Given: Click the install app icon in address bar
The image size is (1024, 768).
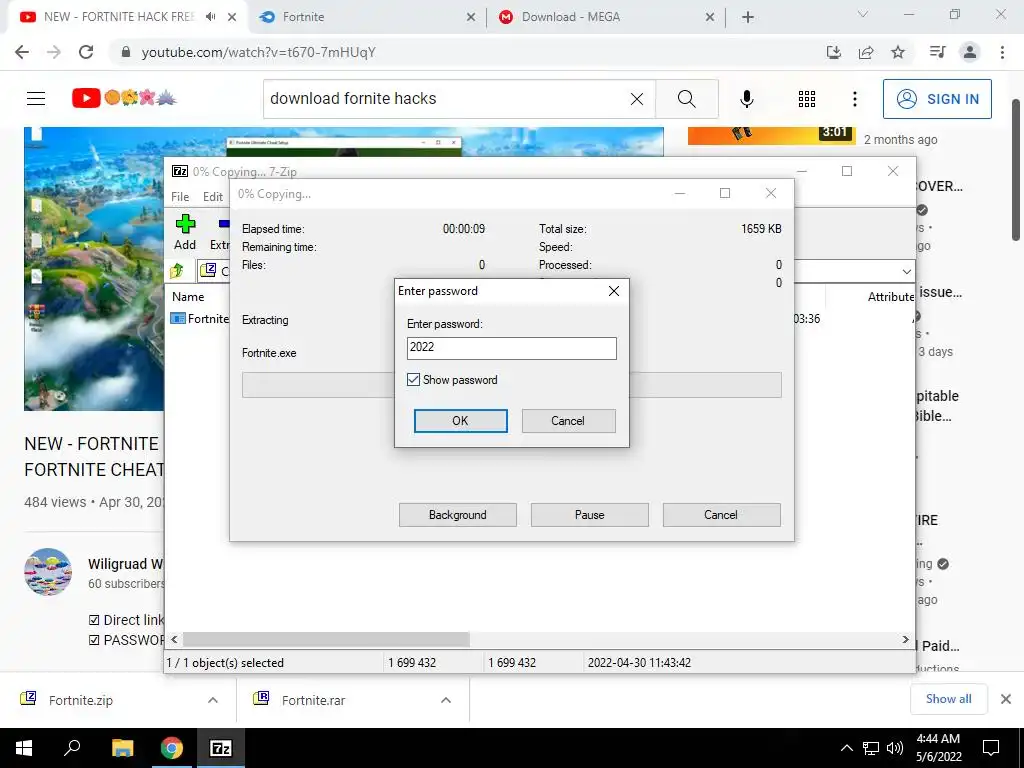Looking at the screenshot, I should coord(834,52).
